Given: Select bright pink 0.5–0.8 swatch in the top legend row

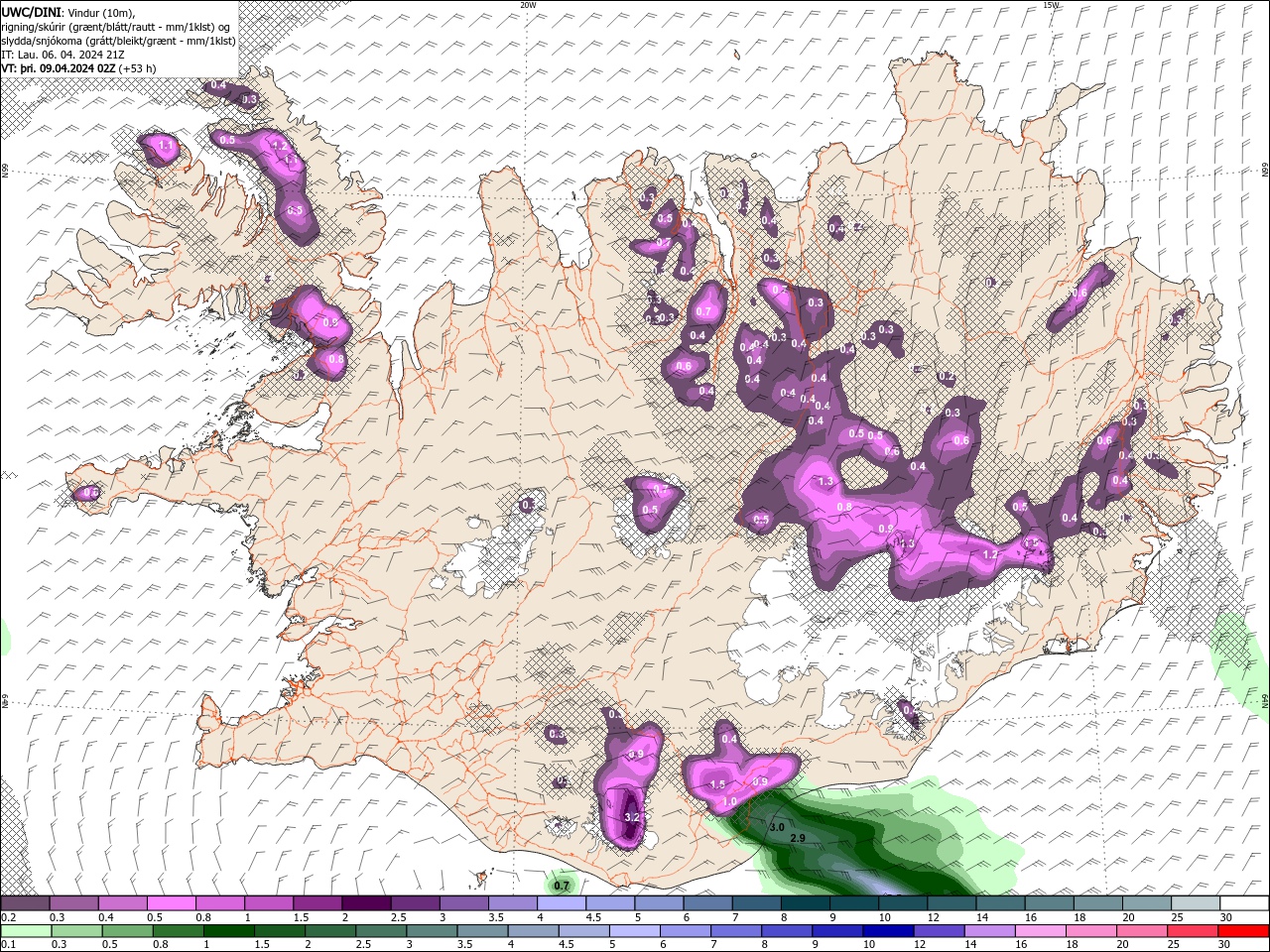Looking at the screenshot, I should [x=171, y=903].
